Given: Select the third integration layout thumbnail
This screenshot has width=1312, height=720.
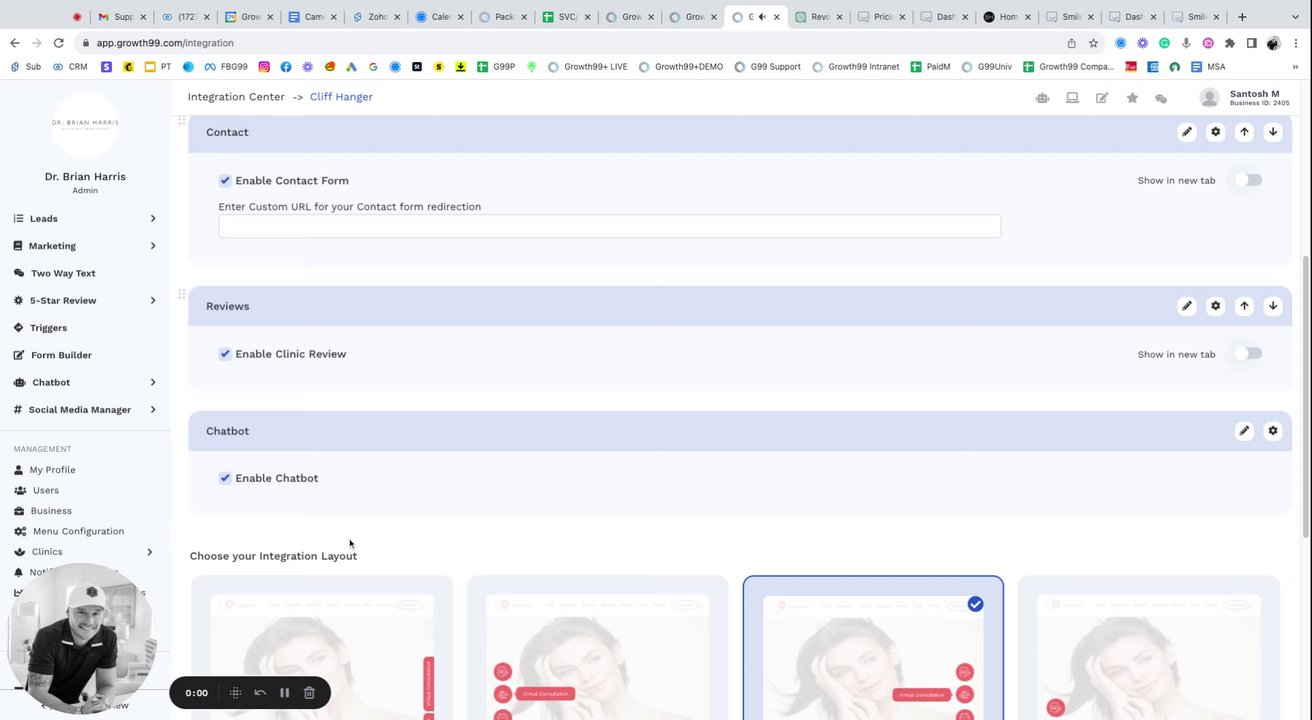Looking at the screenshot, I should 873,648.
